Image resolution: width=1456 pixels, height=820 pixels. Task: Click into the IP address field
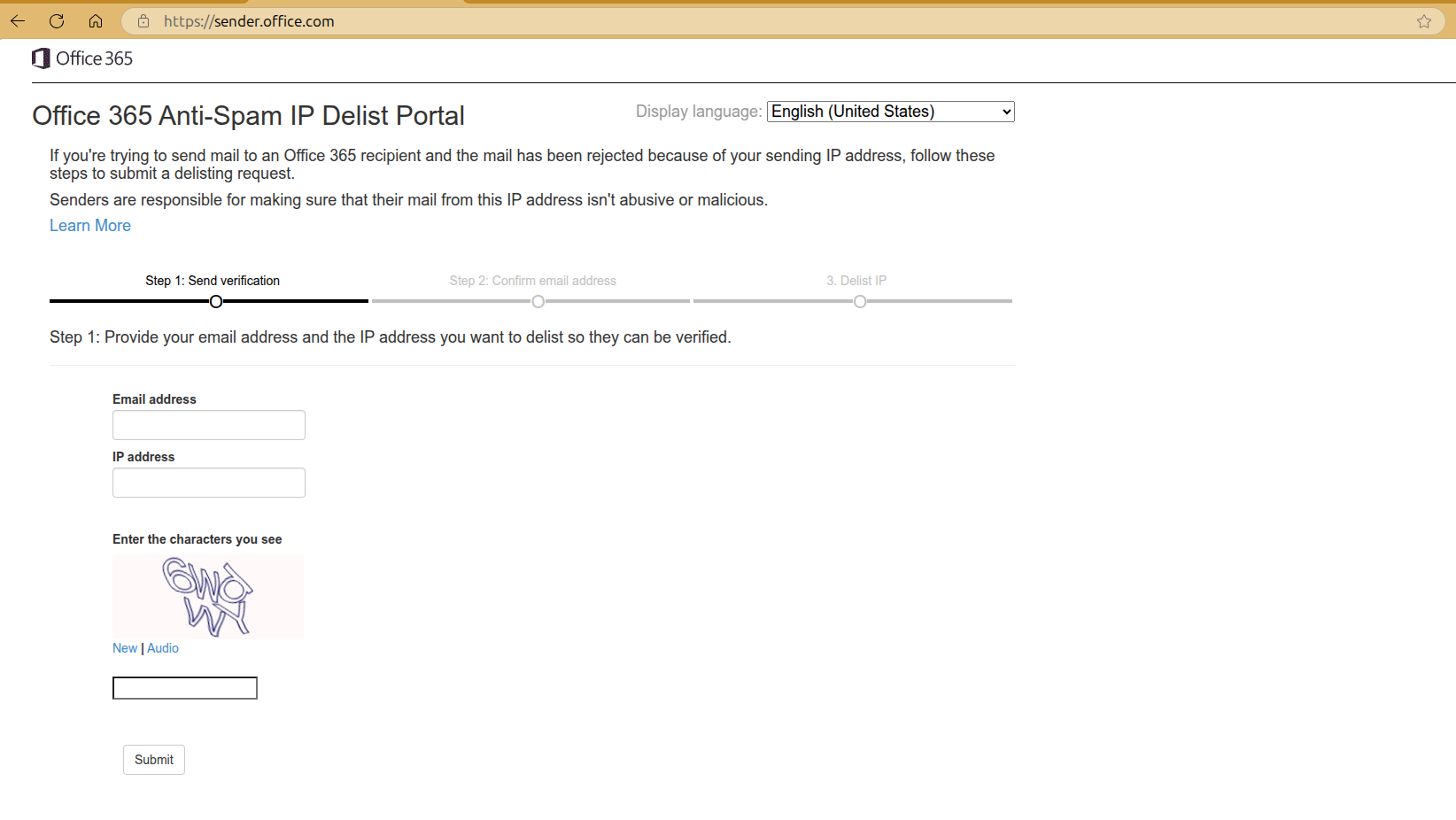point(209,483)
